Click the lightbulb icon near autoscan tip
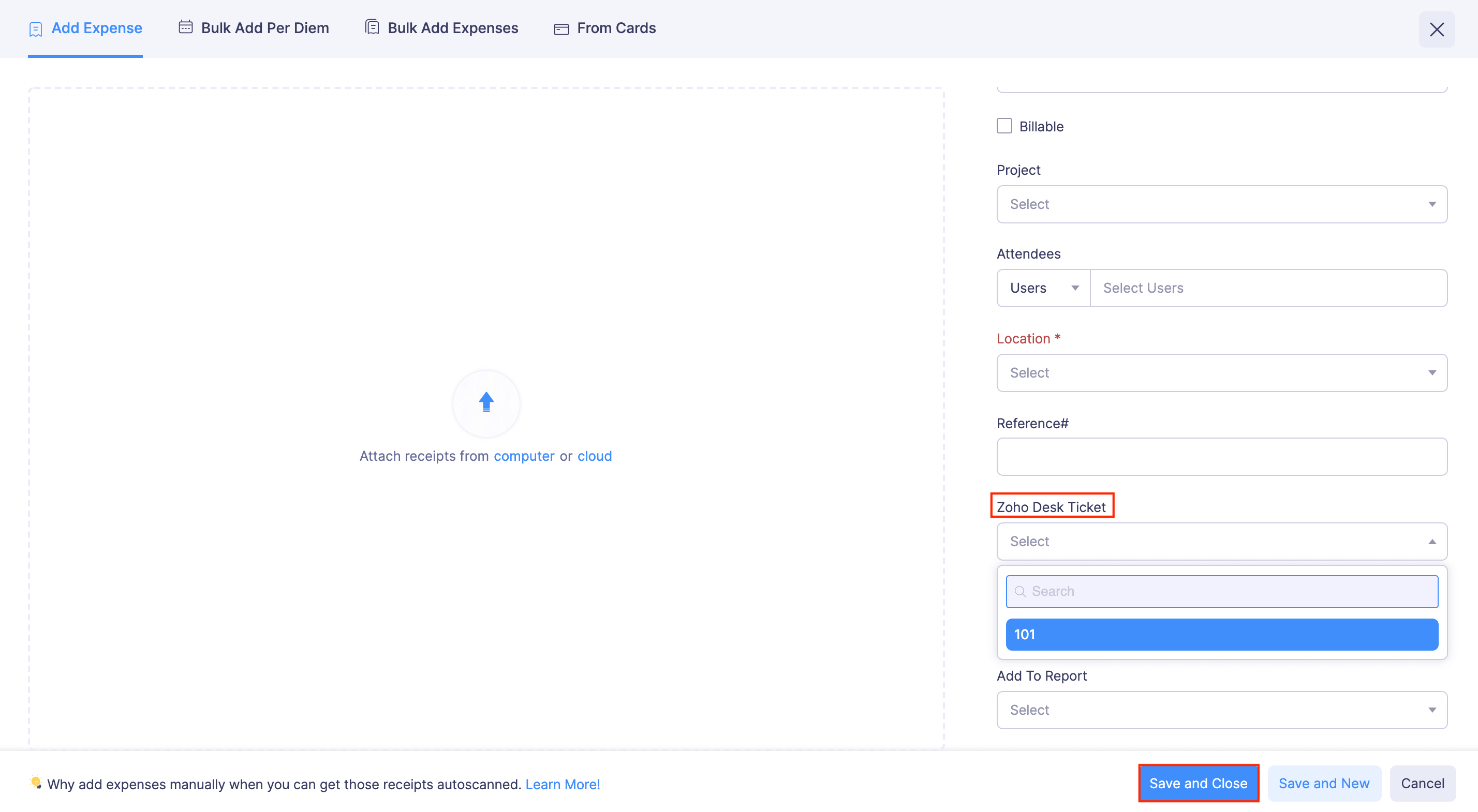This screenshot has width=1478, height=812. (x=36, y=784)
